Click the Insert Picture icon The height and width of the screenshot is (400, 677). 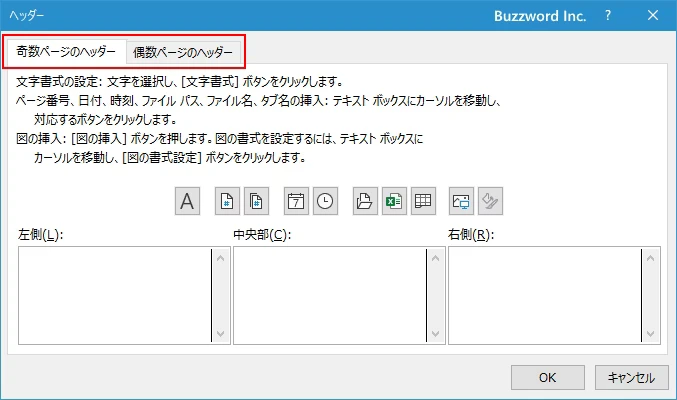[462, 201]
